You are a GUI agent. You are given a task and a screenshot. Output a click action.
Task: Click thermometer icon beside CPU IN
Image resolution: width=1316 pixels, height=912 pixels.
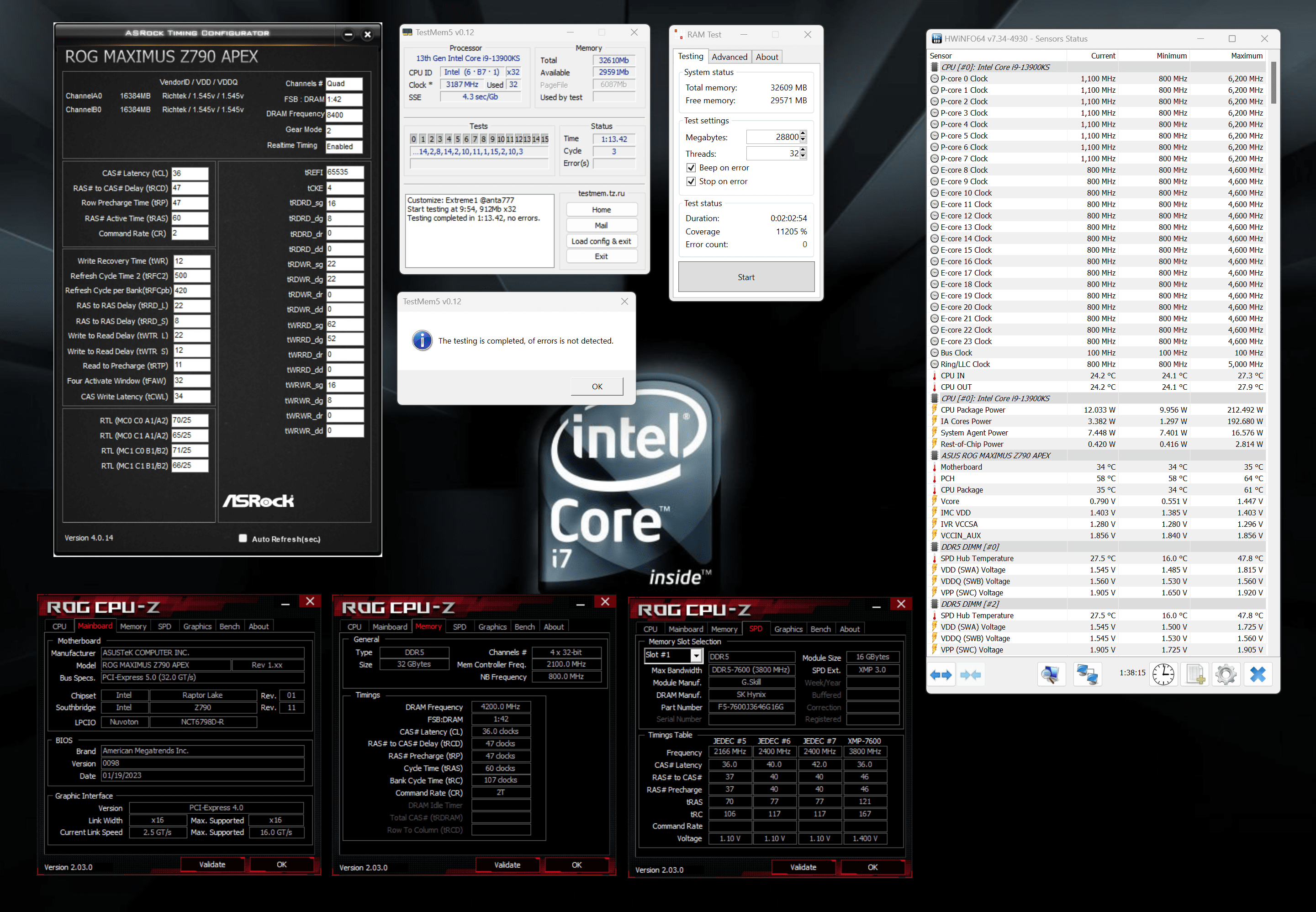935,376
